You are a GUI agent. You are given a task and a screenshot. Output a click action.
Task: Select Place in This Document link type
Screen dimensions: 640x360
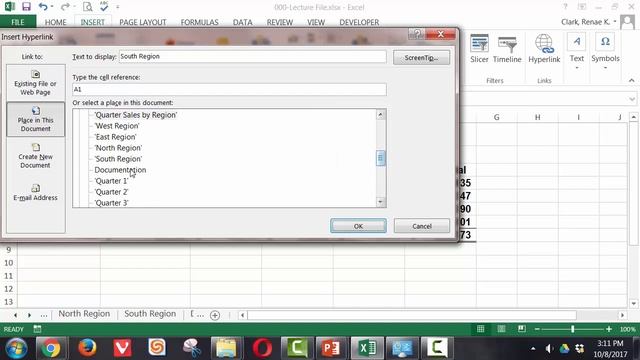tap(36, 119)
